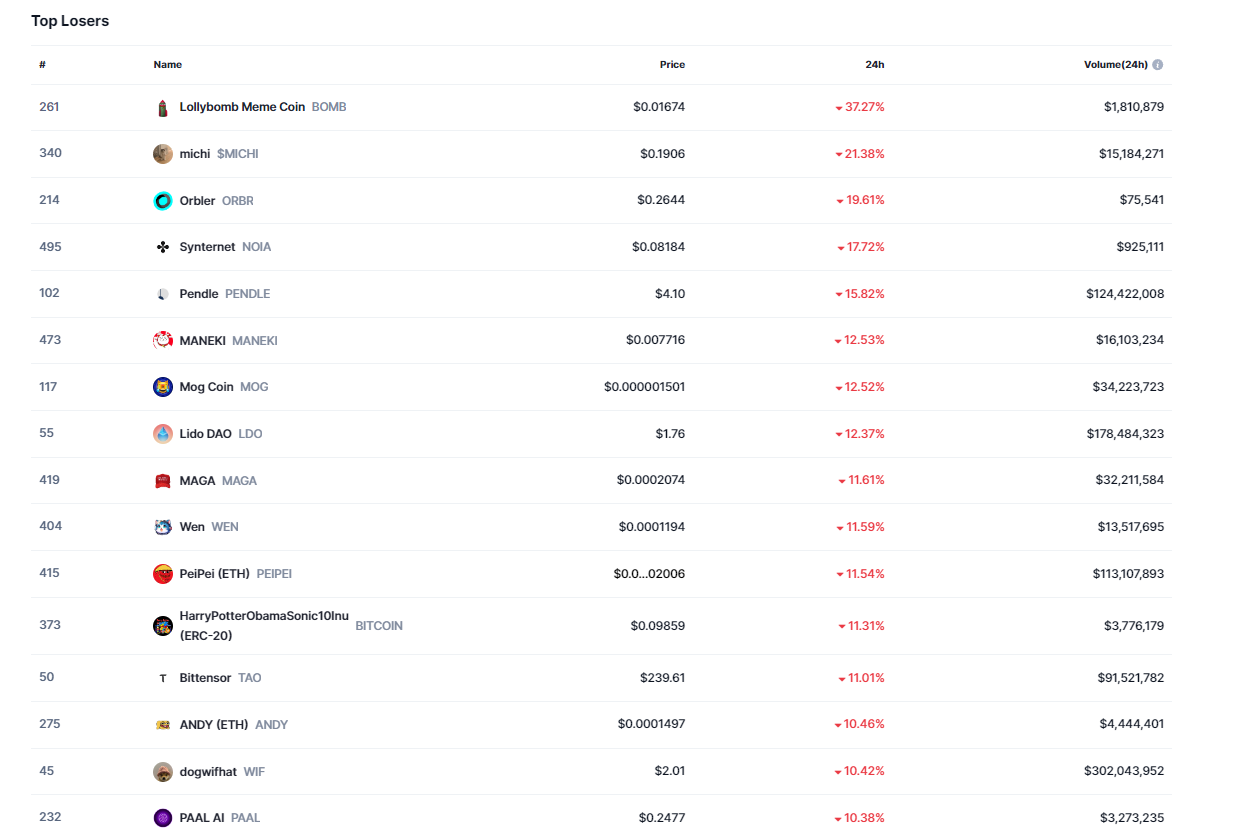Sort table by 24h change header
The image size is (1251, 836).
pos(874,65)
